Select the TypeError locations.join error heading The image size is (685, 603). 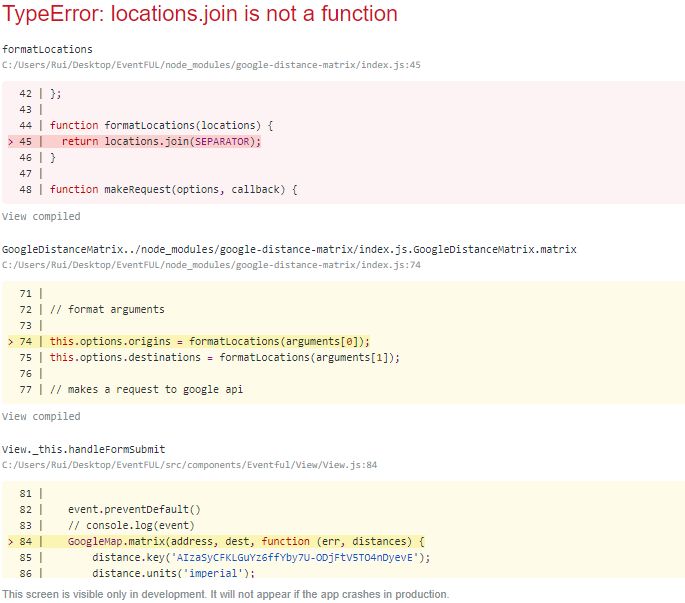[x=200, y=14]
